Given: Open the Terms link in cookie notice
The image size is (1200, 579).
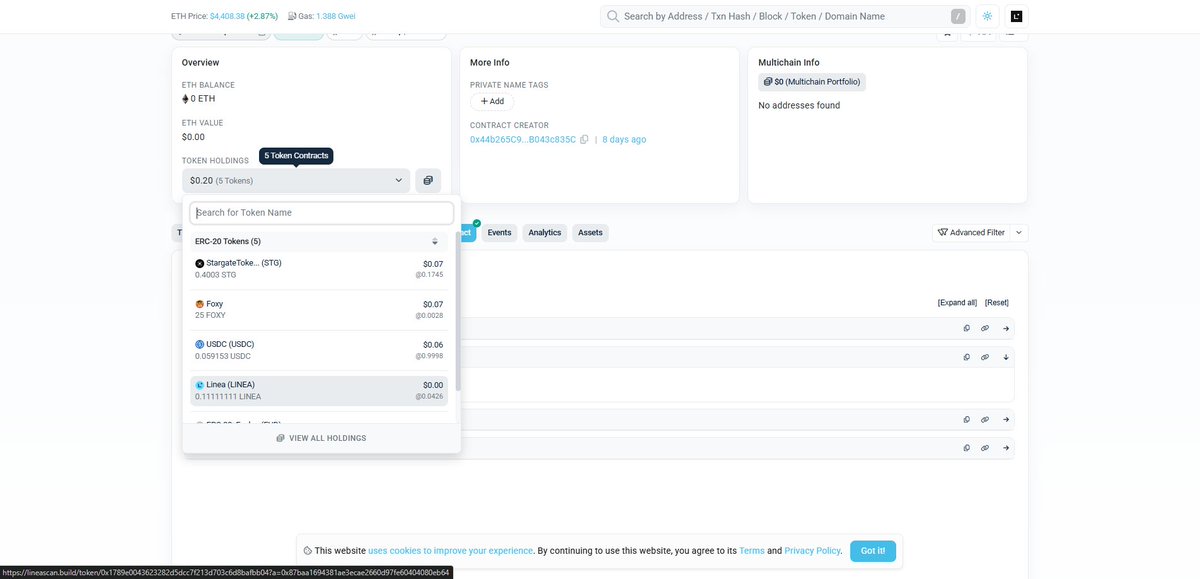Looking at the screenshot, I should pyautogui.click(x=752, y=551).
